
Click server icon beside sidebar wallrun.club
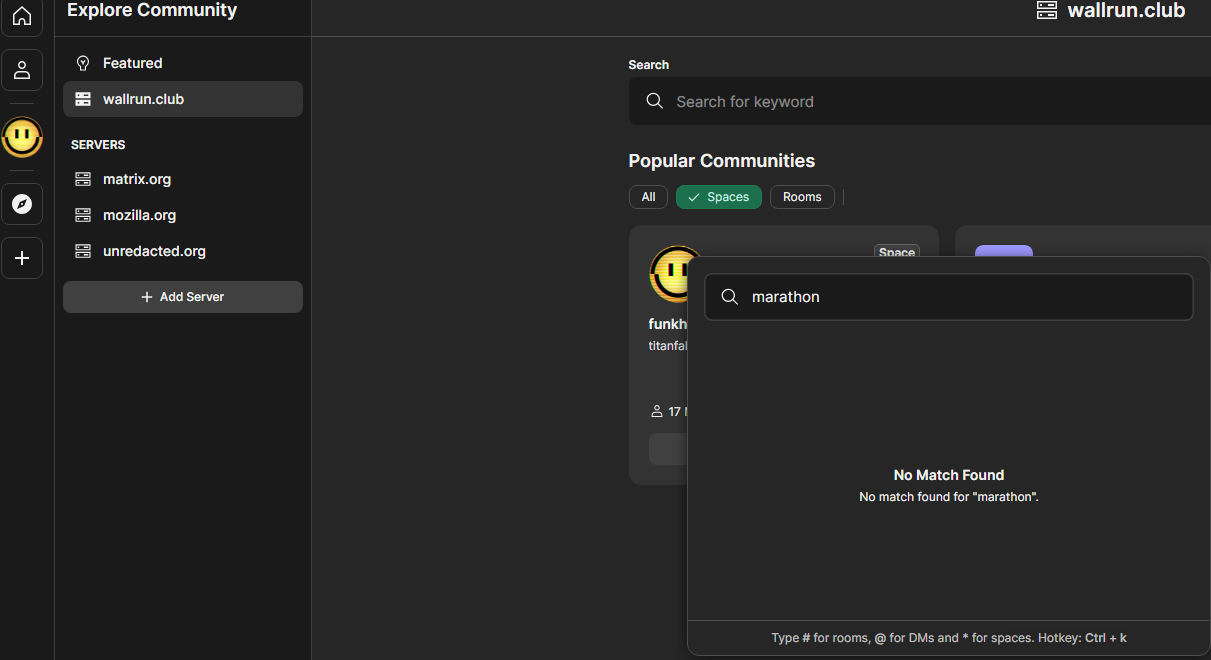click(x=83, y=99)
